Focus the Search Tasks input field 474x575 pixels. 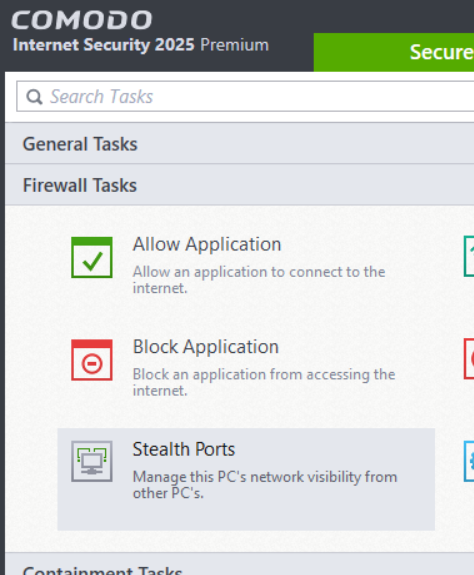coord(245,97)
